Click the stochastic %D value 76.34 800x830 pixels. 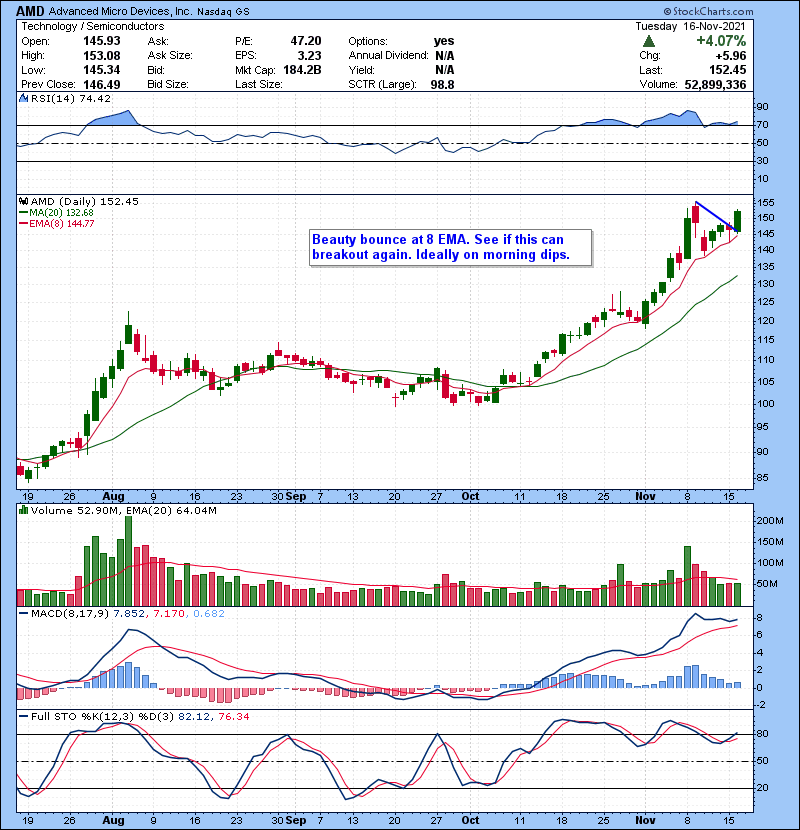tap(233, 716)
